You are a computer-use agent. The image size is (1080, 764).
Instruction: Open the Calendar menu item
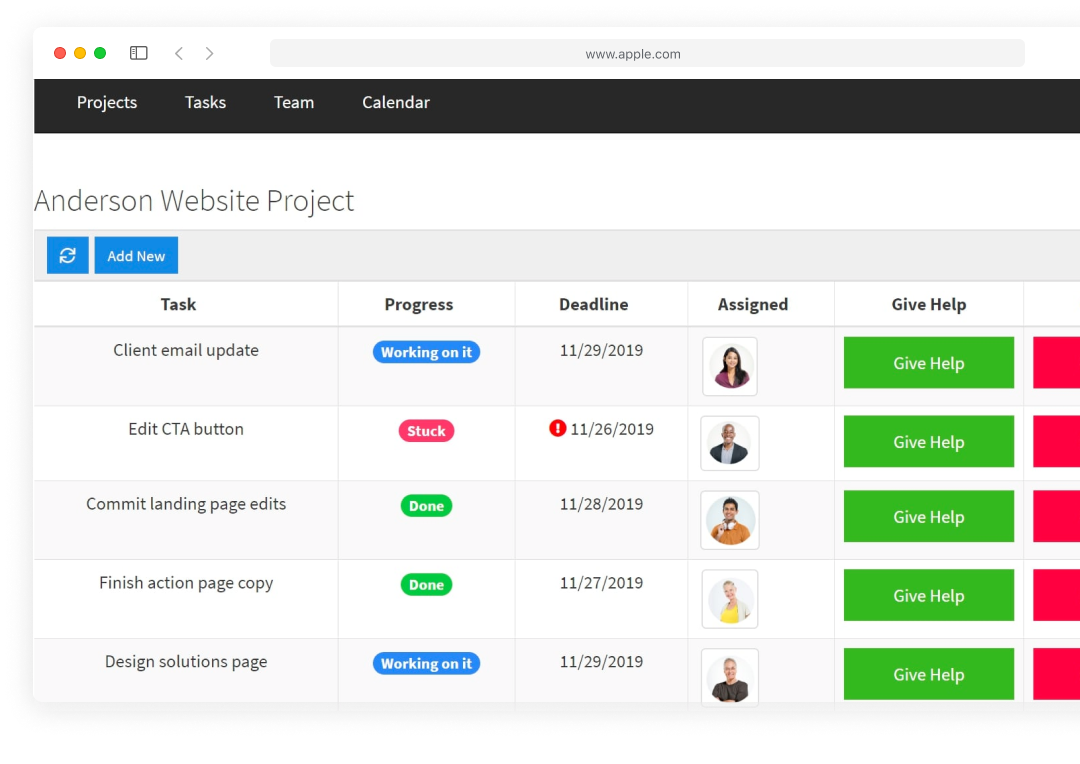pyautogui.click(x=396, y=103)
